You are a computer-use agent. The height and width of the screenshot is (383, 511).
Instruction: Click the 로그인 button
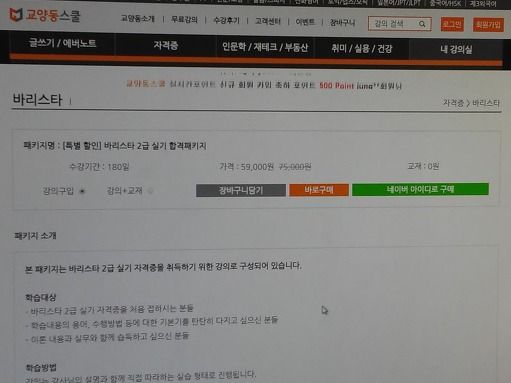(452, 24)
